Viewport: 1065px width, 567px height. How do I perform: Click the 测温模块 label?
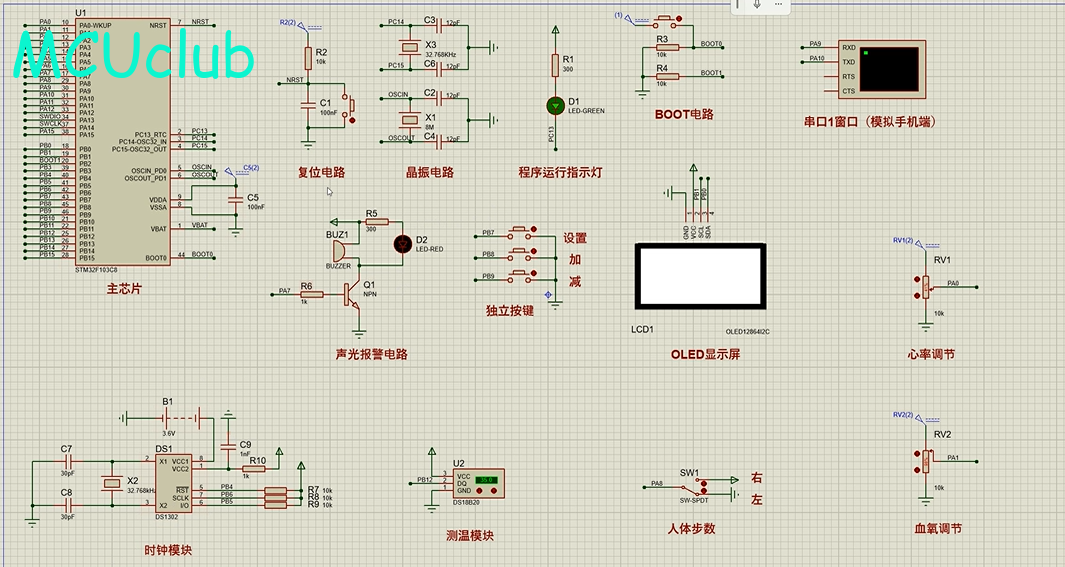pos(470,535)
